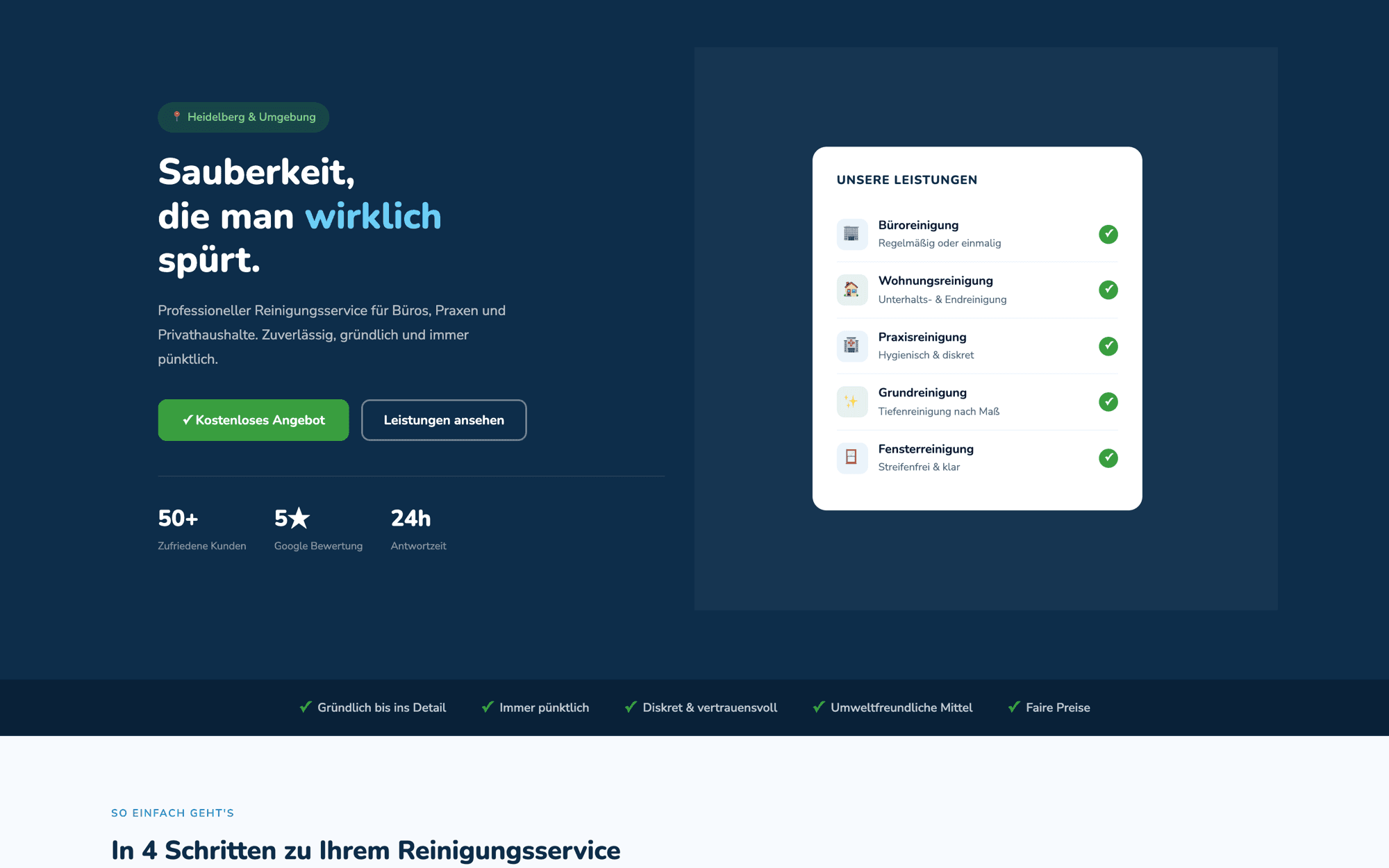Select the Praxisreinigung service title
The height and width of the screenshot is (868, 1389).
coord(922,337)
